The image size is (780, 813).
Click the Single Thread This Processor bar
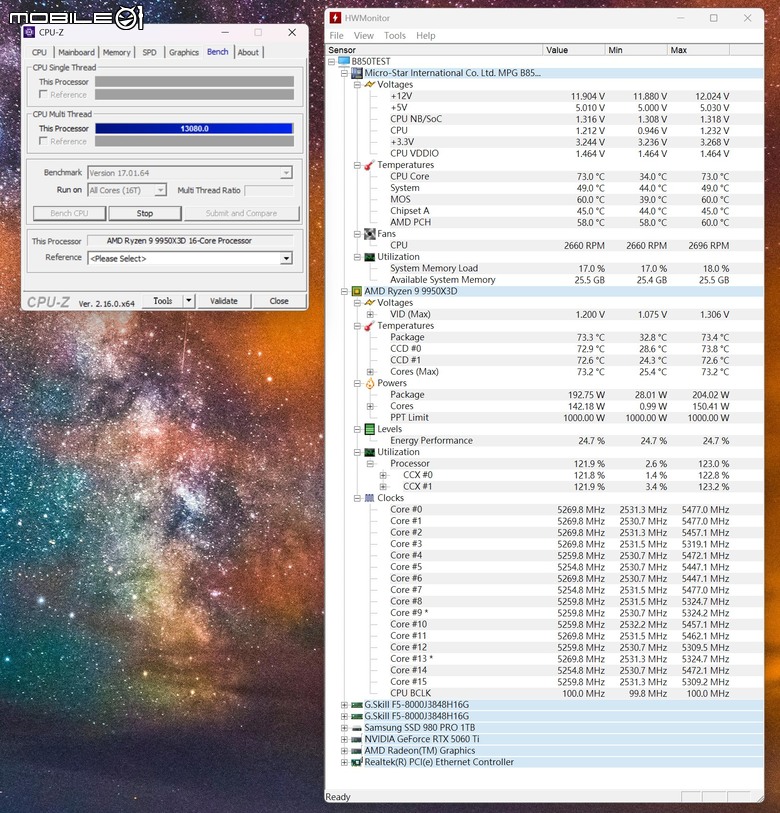point(194,82)
